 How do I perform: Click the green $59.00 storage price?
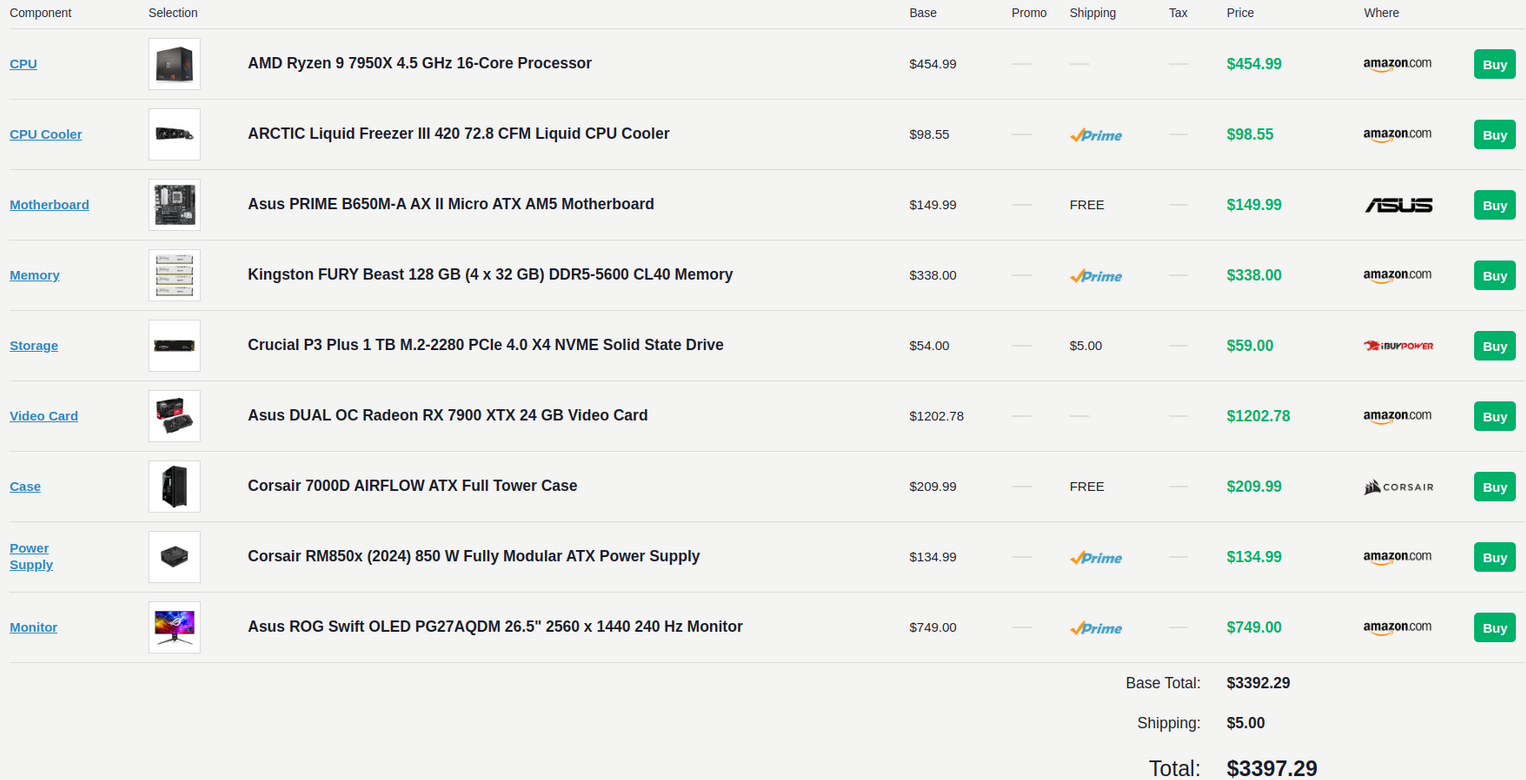(x=1250, y=346)
